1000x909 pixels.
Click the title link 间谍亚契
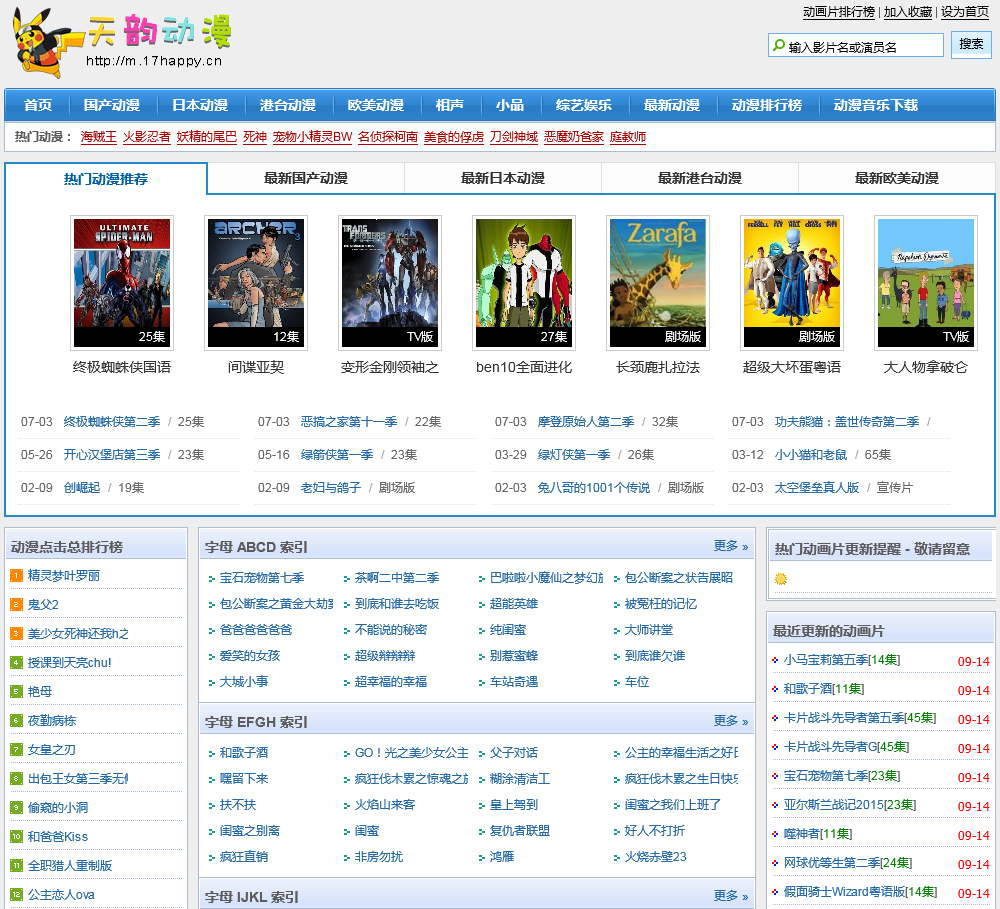[256, 367]
